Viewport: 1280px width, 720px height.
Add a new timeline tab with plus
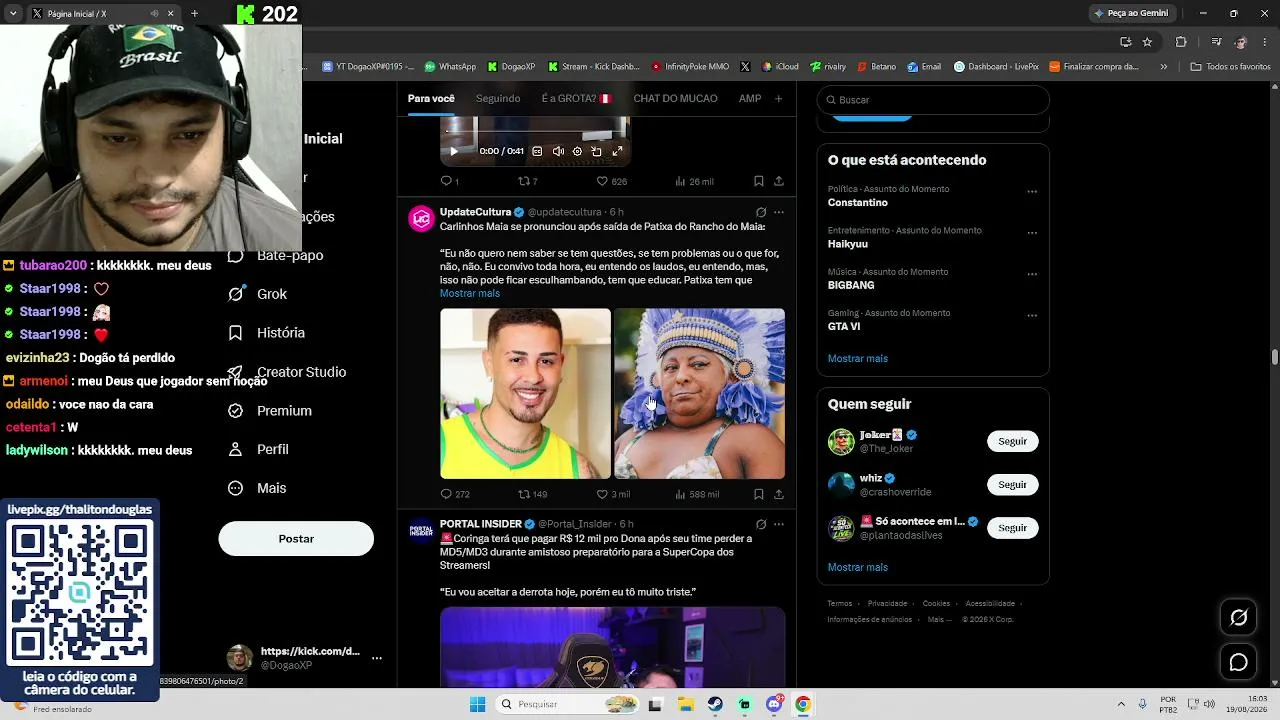(x=778, y=98)
